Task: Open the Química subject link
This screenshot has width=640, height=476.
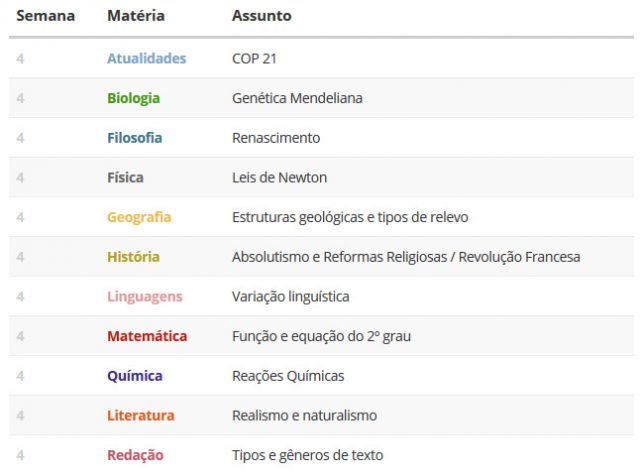Action: 135,376
